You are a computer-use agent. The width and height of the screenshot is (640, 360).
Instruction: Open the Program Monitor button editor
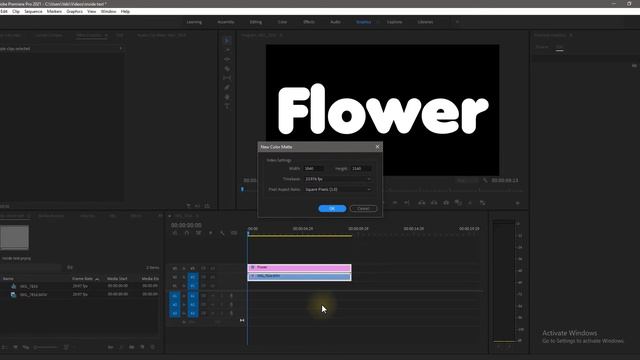(x=518, y=203)
